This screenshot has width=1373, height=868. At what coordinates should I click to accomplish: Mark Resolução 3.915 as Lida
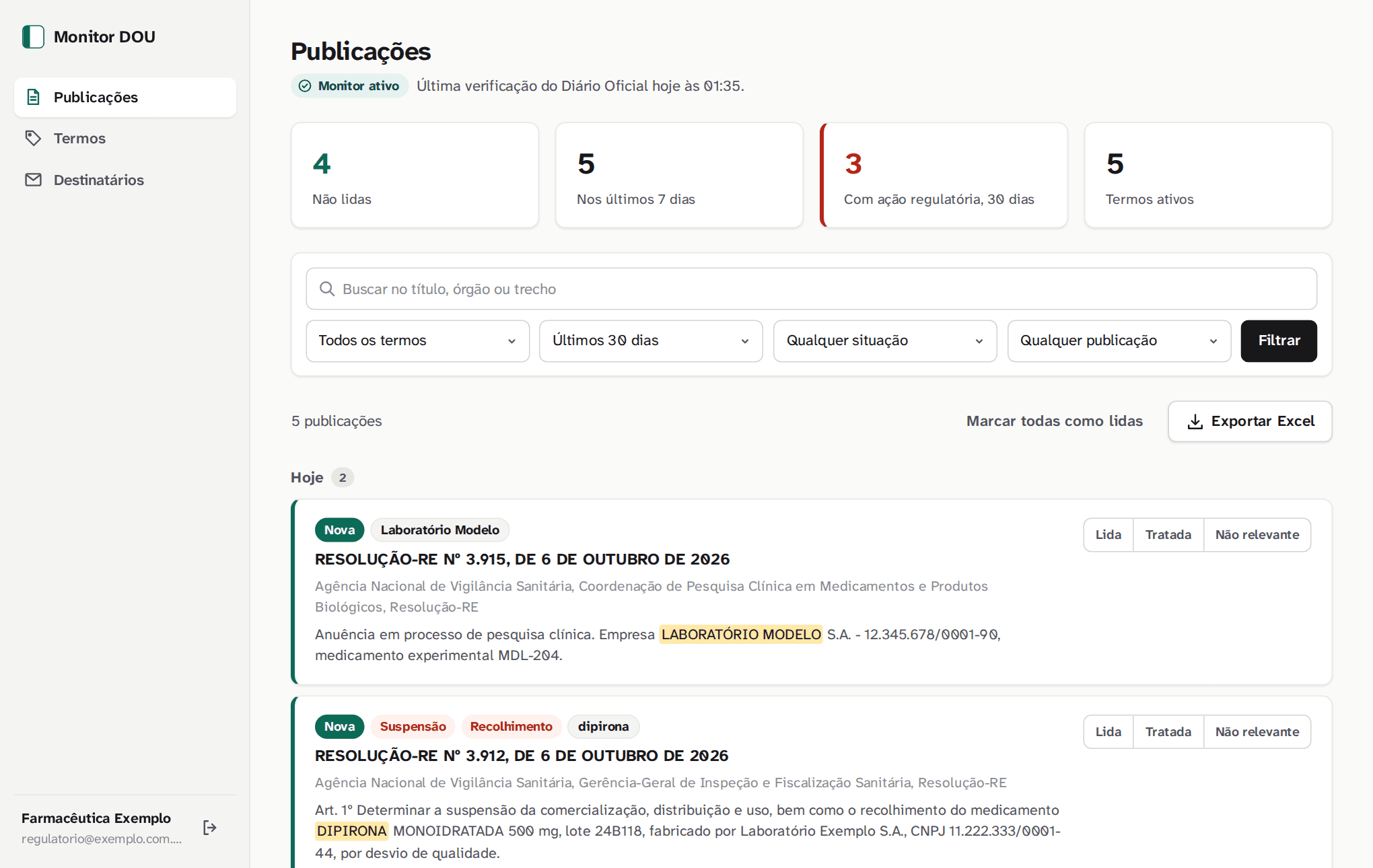[1108, 535]
